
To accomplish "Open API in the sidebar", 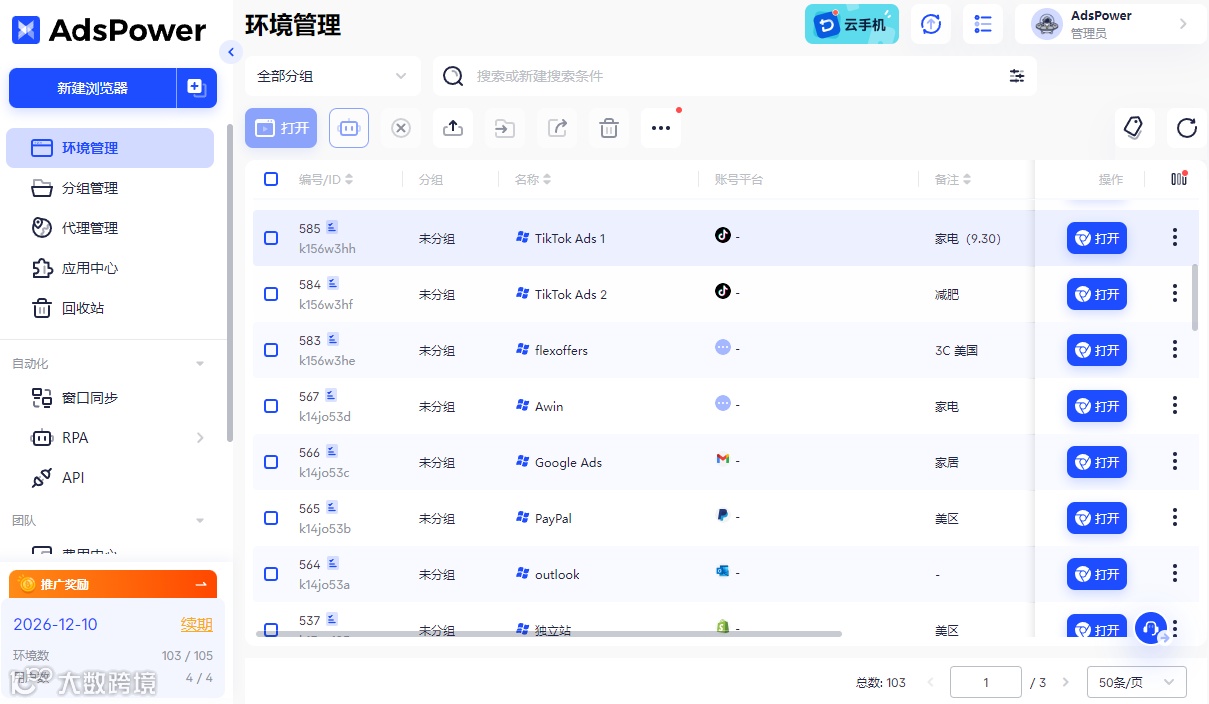I will coord(110,478).
